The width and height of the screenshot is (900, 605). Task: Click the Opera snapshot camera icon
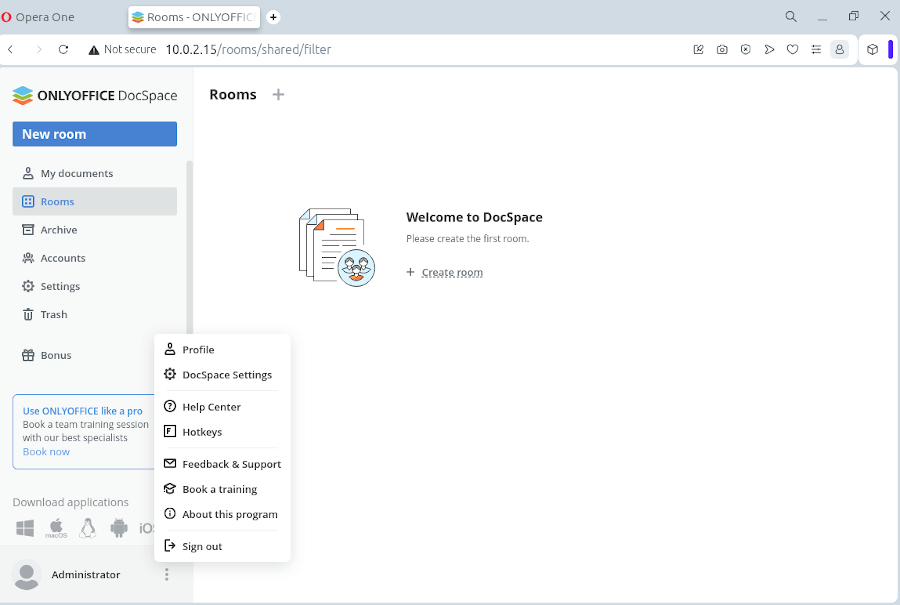pos(722,49)
